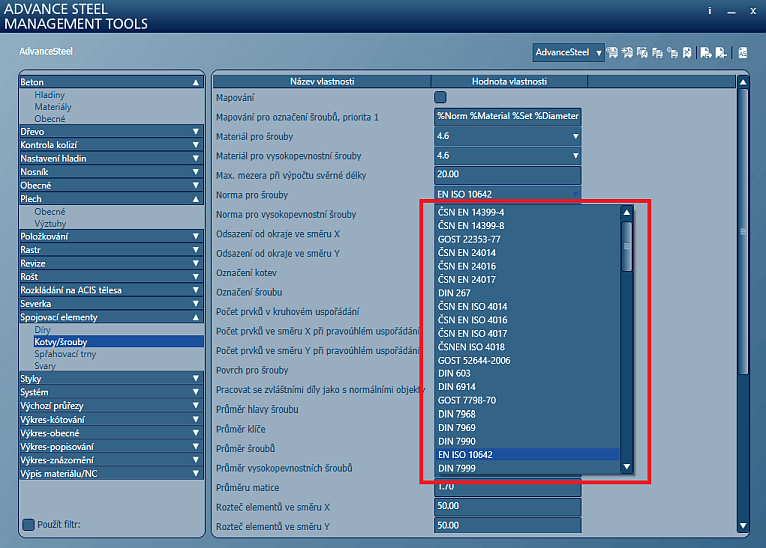
Task: Click the Rozteč elementů ve směru Y field
Action: pos(508,525)
